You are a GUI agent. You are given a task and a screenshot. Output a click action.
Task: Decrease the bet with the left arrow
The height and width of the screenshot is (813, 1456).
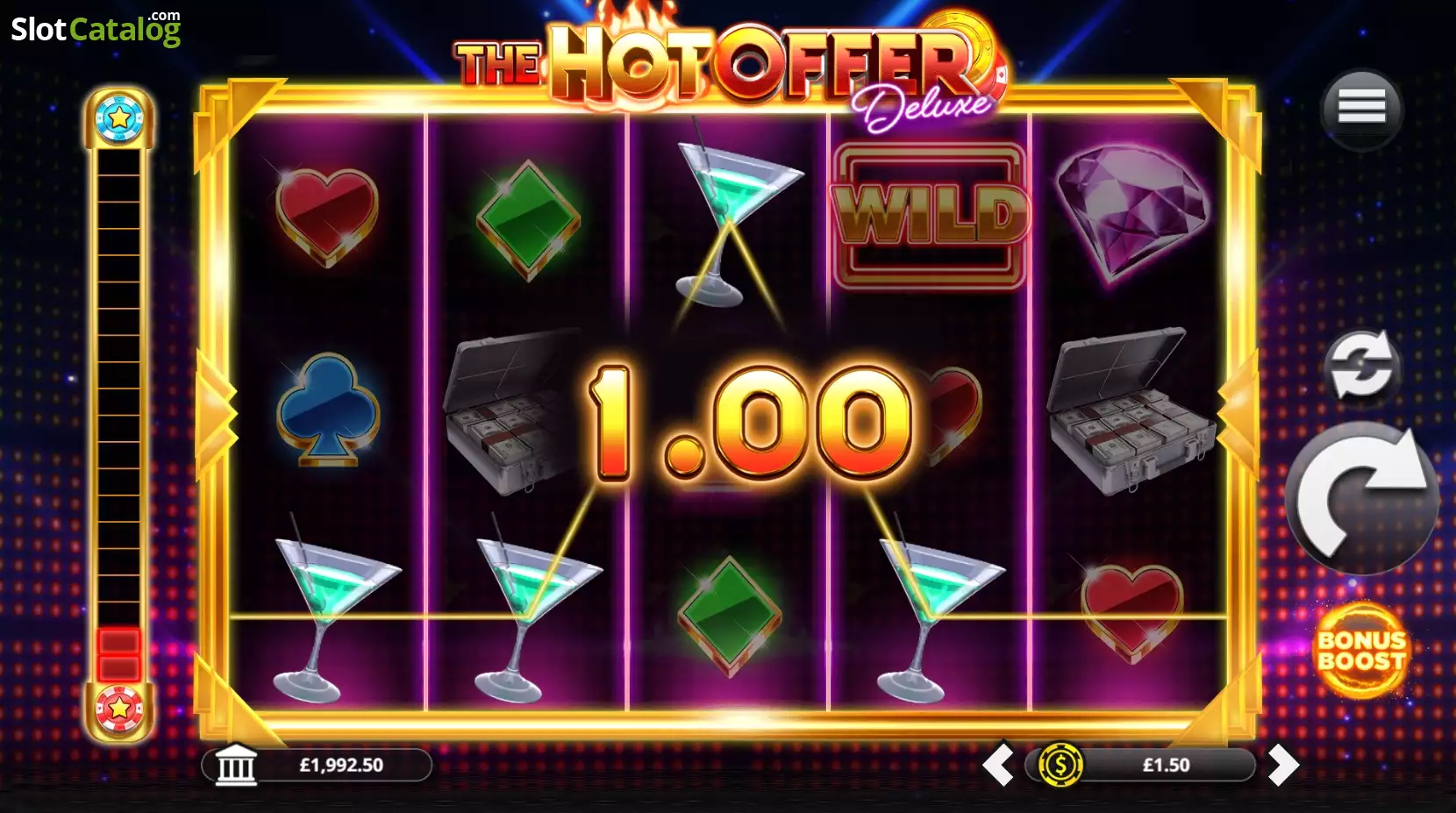tap(998, 764)
